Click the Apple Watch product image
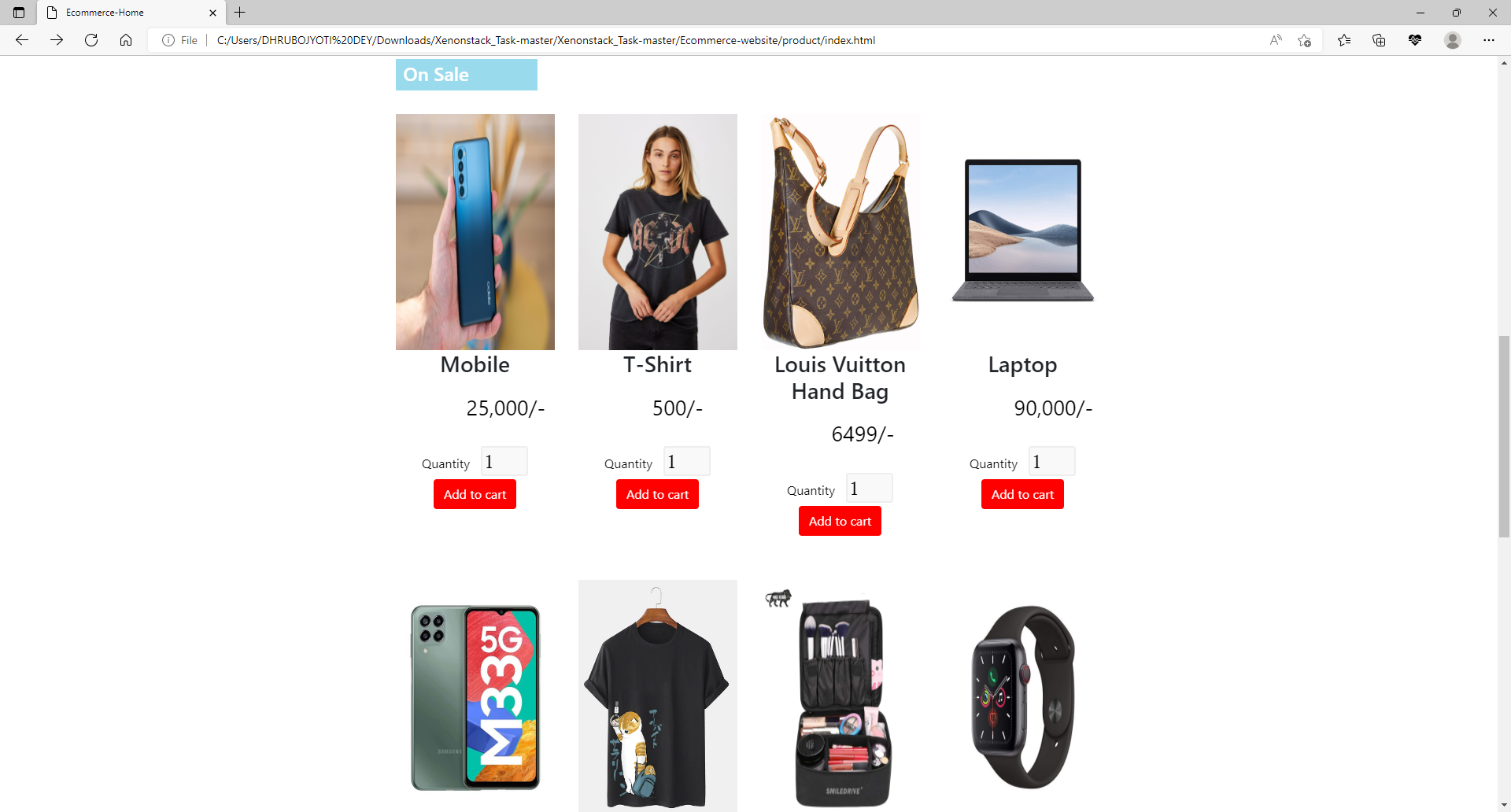Screen dimensions: 1511x812 (1023, 697)
